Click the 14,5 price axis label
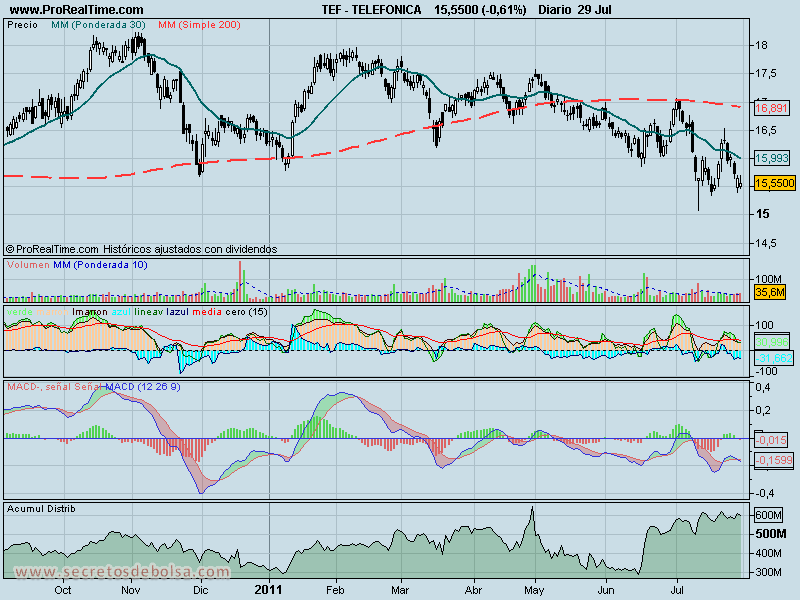This screenshot has height=600, width=800. (765, 243)
